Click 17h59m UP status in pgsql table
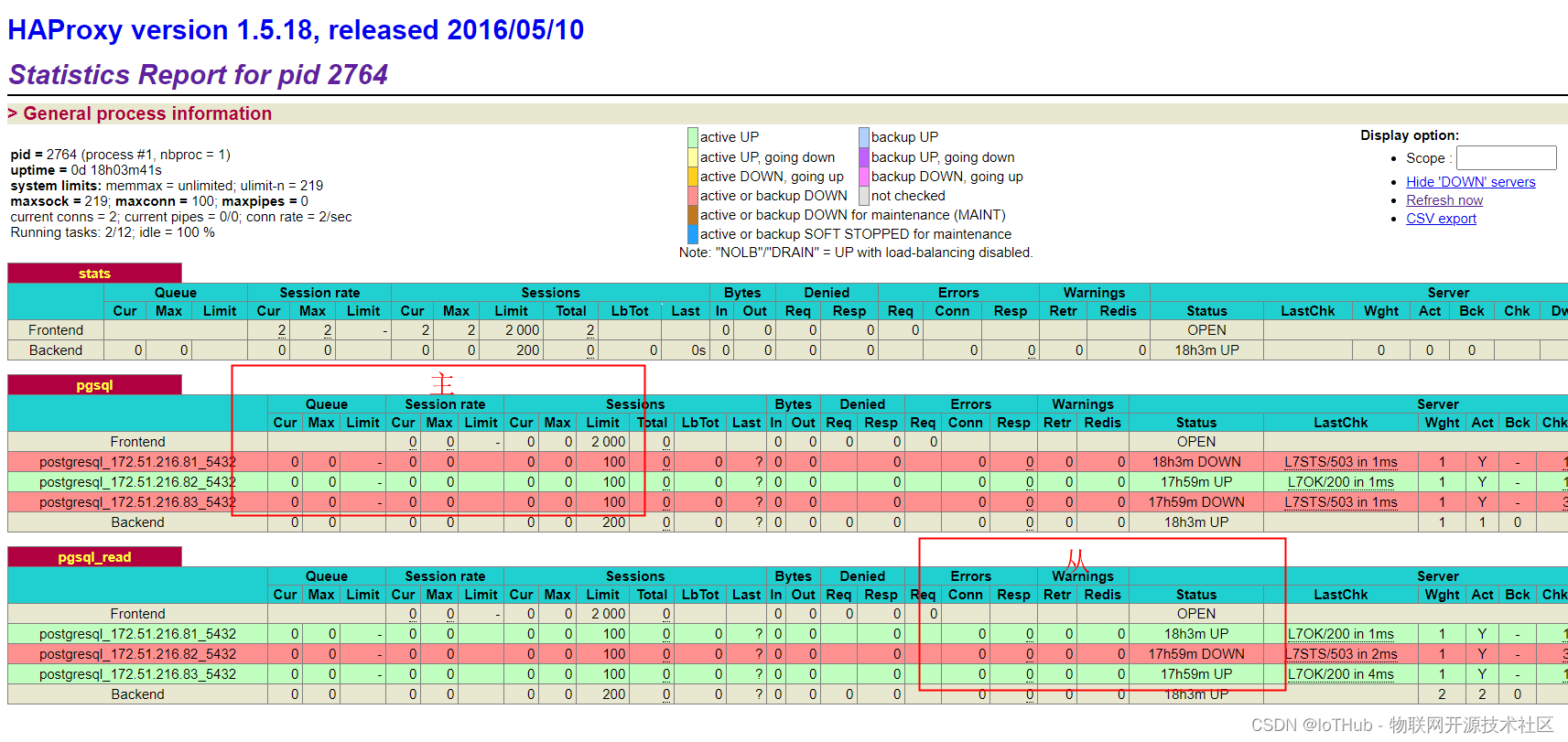Screen dimensions: 1568x742 [1196, 482]
